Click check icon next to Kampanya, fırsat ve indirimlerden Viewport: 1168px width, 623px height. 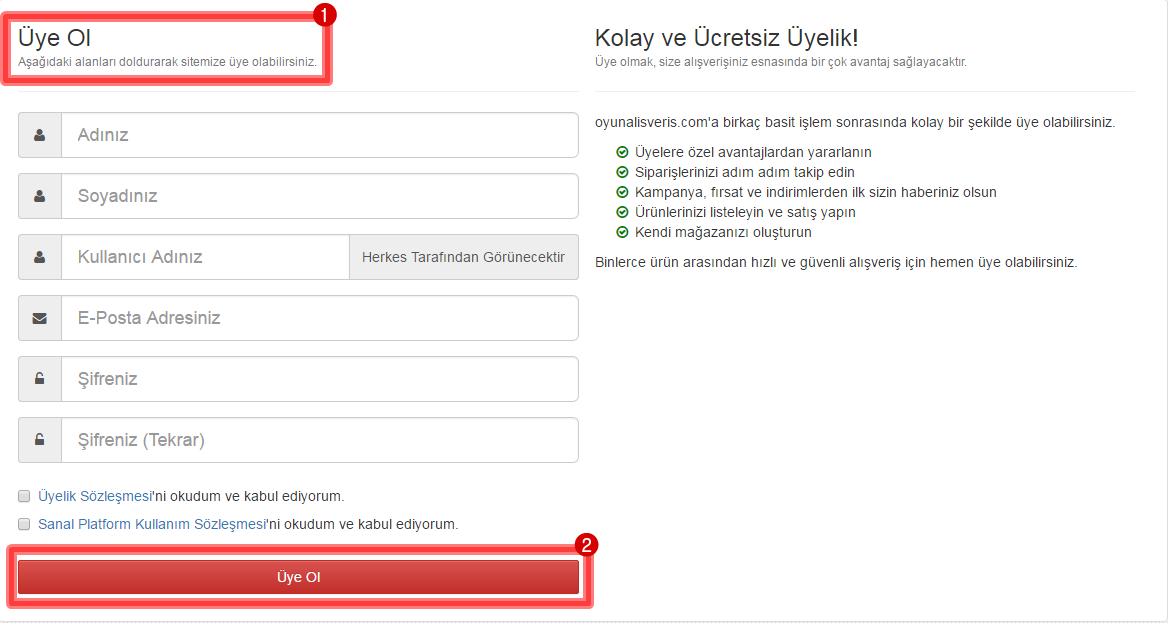pyautogui.click(x=622, y=192)
